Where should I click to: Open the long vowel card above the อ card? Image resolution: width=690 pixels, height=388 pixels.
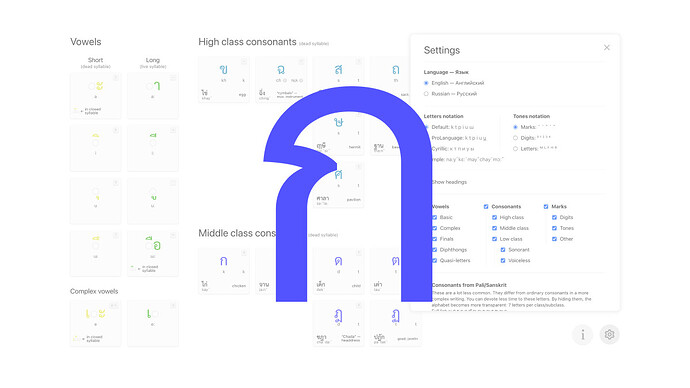click(x=153, y=201)
